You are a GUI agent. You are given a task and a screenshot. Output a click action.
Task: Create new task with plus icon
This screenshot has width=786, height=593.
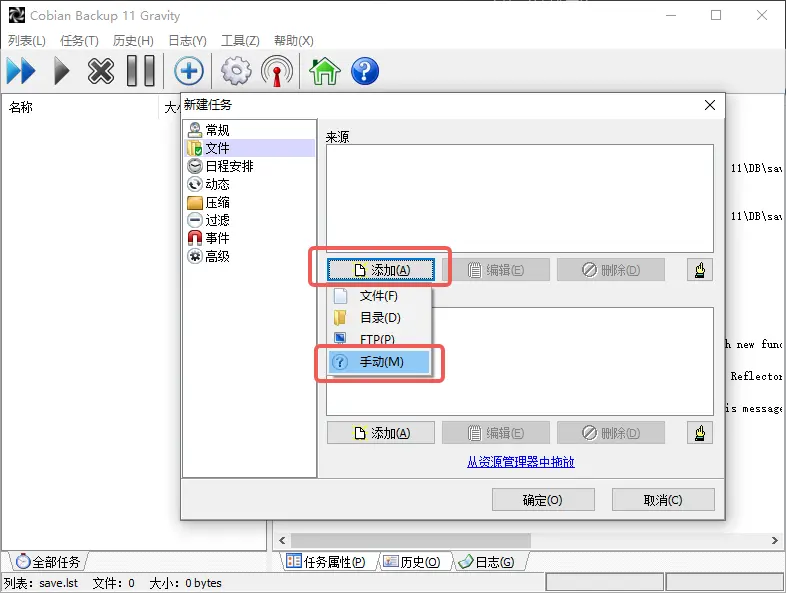(188, 71)
